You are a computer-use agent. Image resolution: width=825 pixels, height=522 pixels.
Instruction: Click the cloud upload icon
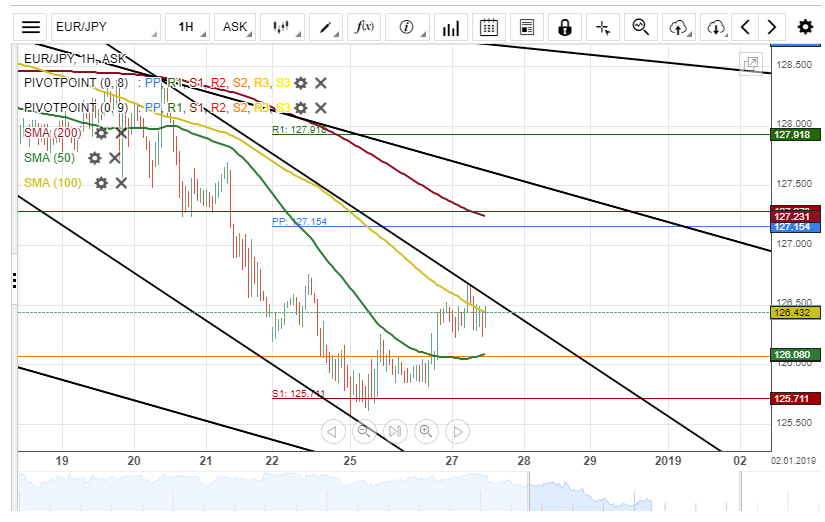click(679, 27)
